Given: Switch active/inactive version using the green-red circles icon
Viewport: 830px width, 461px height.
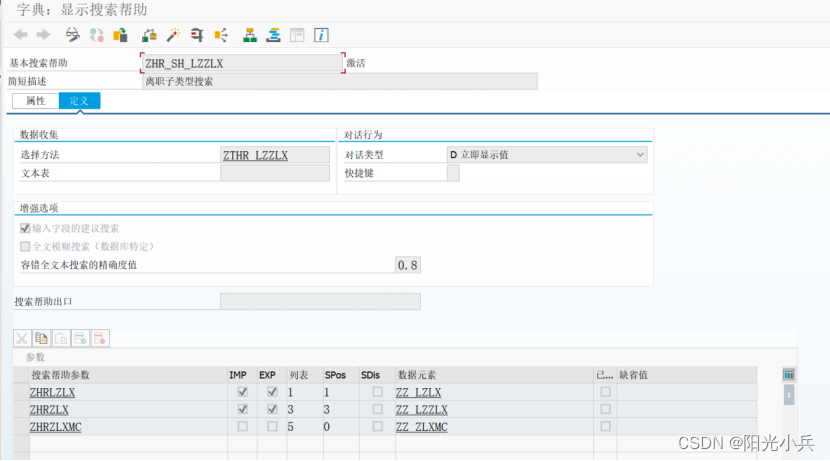Looking at the screenshot, I should [96, 35].
